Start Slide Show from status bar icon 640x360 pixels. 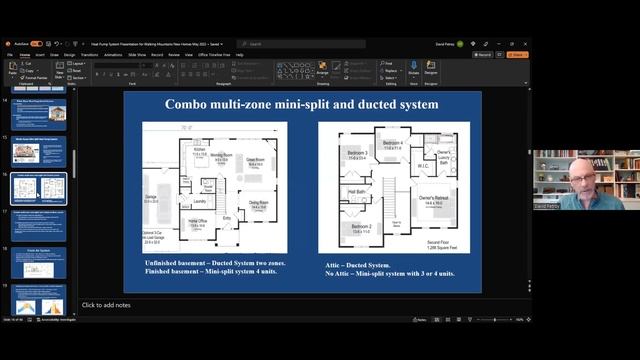(x=470, y=320)
